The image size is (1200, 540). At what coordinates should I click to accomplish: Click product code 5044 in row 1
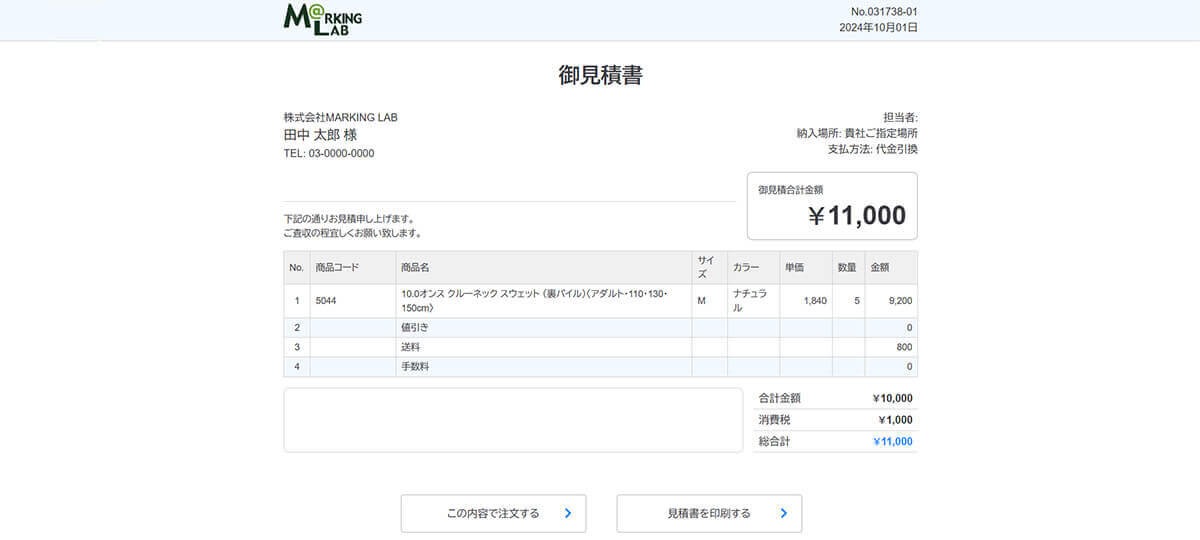tap(326, 301)
